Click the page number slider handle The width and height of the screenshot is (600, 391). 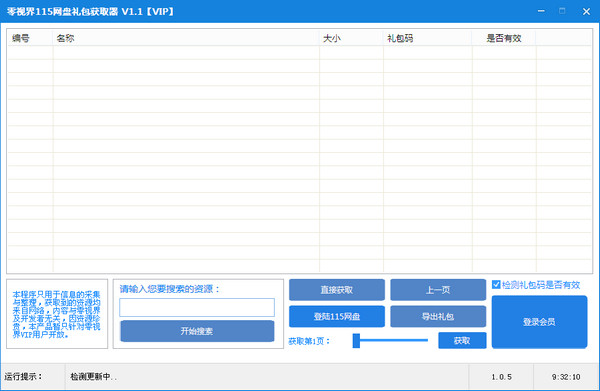pyautogui.click(x=356, y=340)
